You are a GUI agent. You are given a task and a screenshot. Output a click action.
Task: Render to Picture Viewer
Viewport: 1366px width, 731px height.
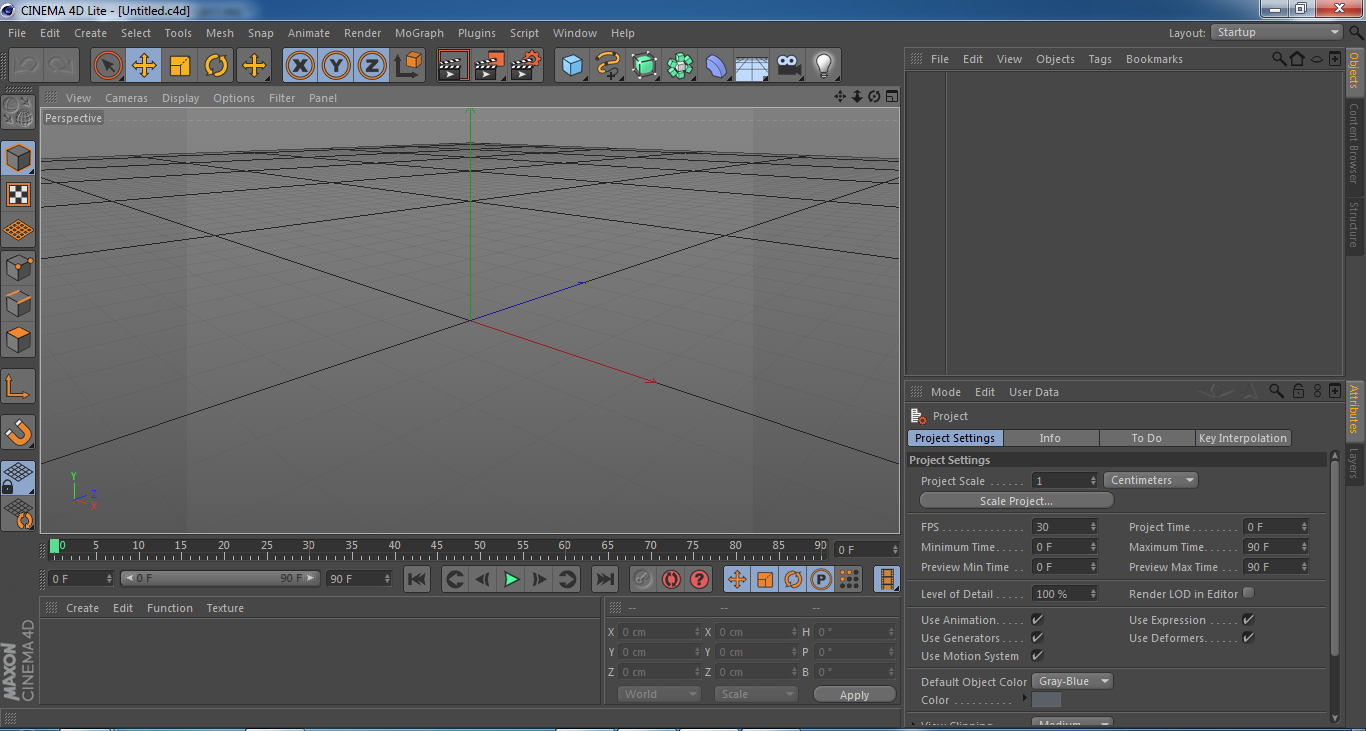[x=489, y=66]
